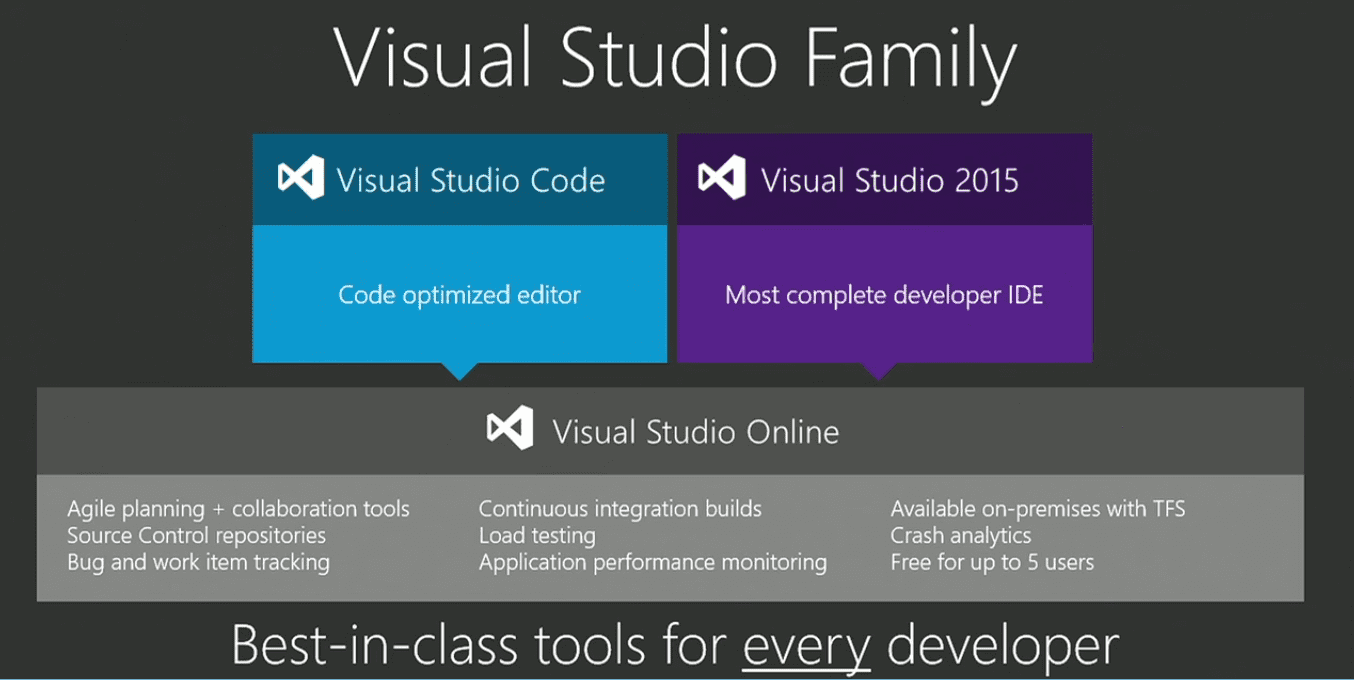Click 'Bug and work item tracking' line

click(x=198, y=562)
